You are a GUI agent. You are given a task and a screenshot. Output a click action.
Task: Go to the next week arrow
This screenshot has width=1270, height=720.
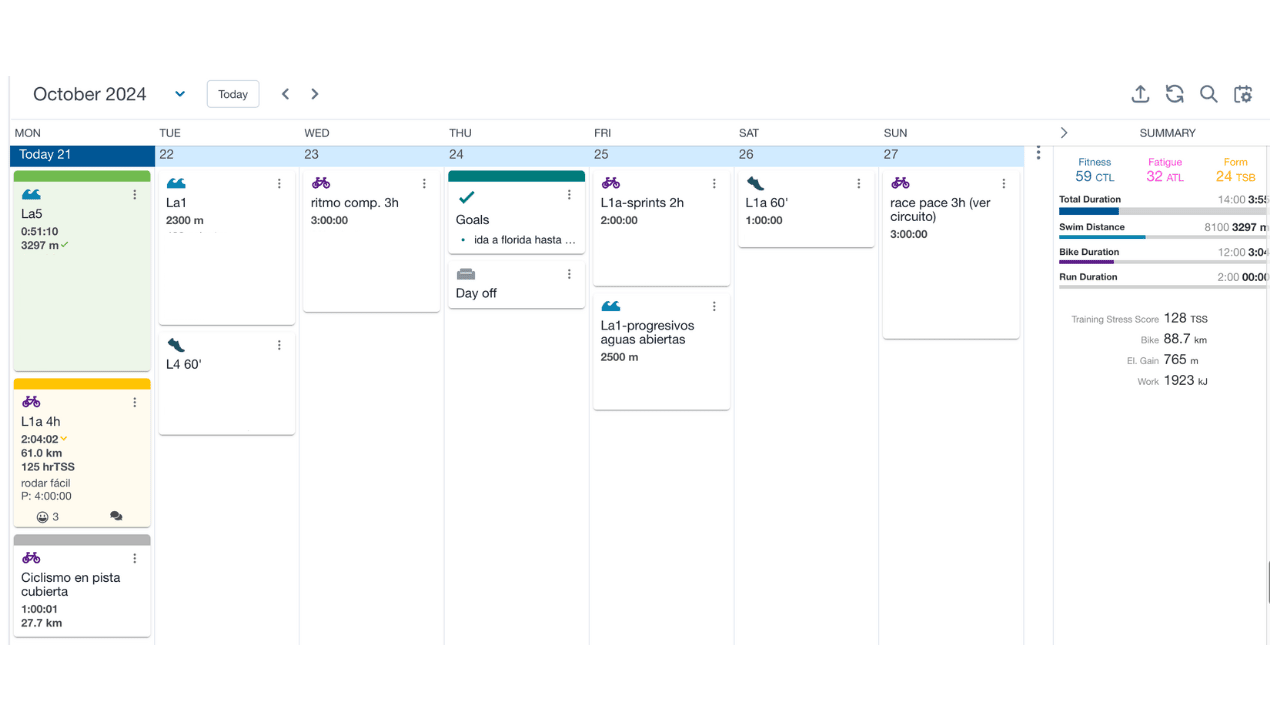click(x=315, y=94)
